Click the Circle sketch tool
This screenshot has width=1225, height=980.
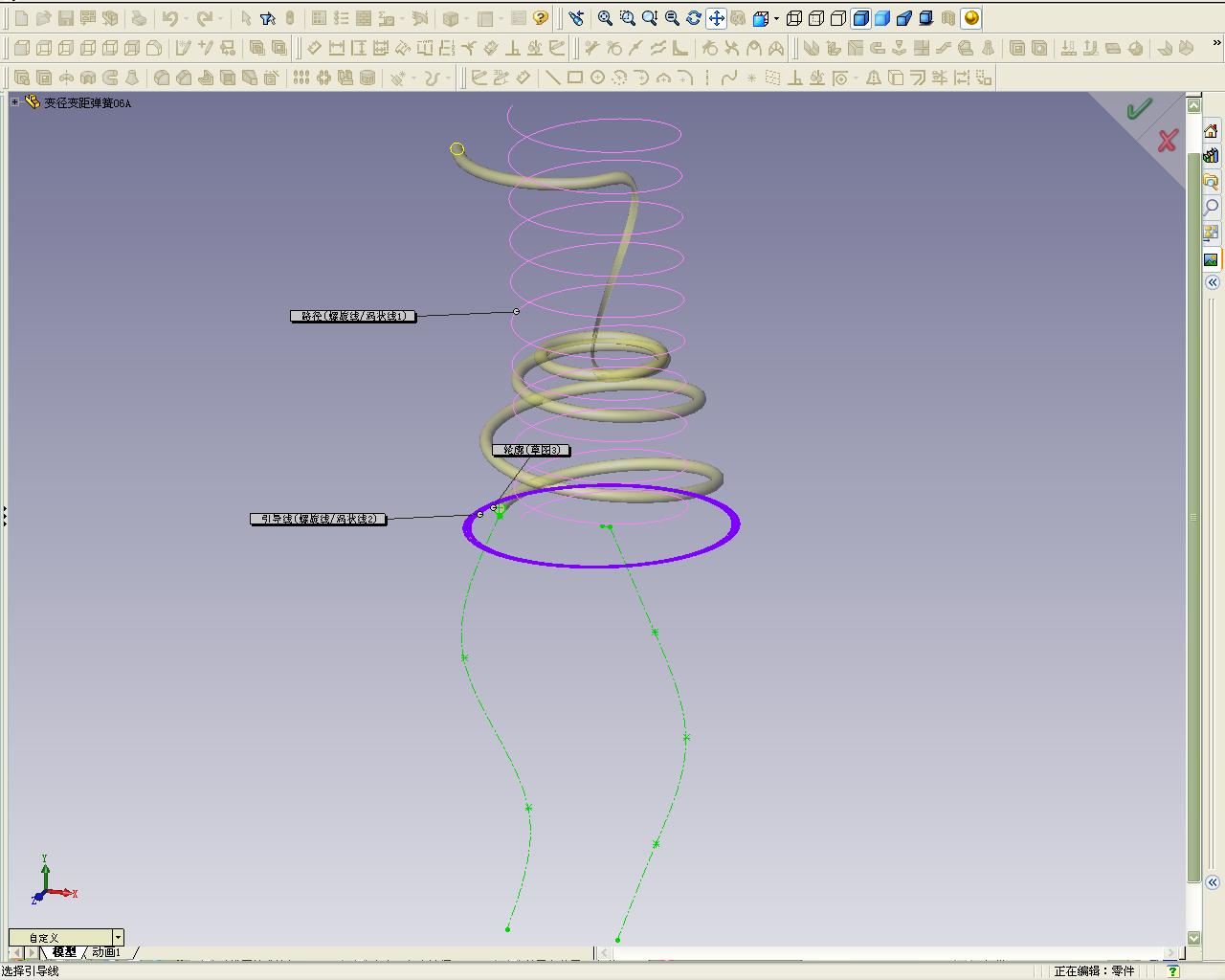597,78
